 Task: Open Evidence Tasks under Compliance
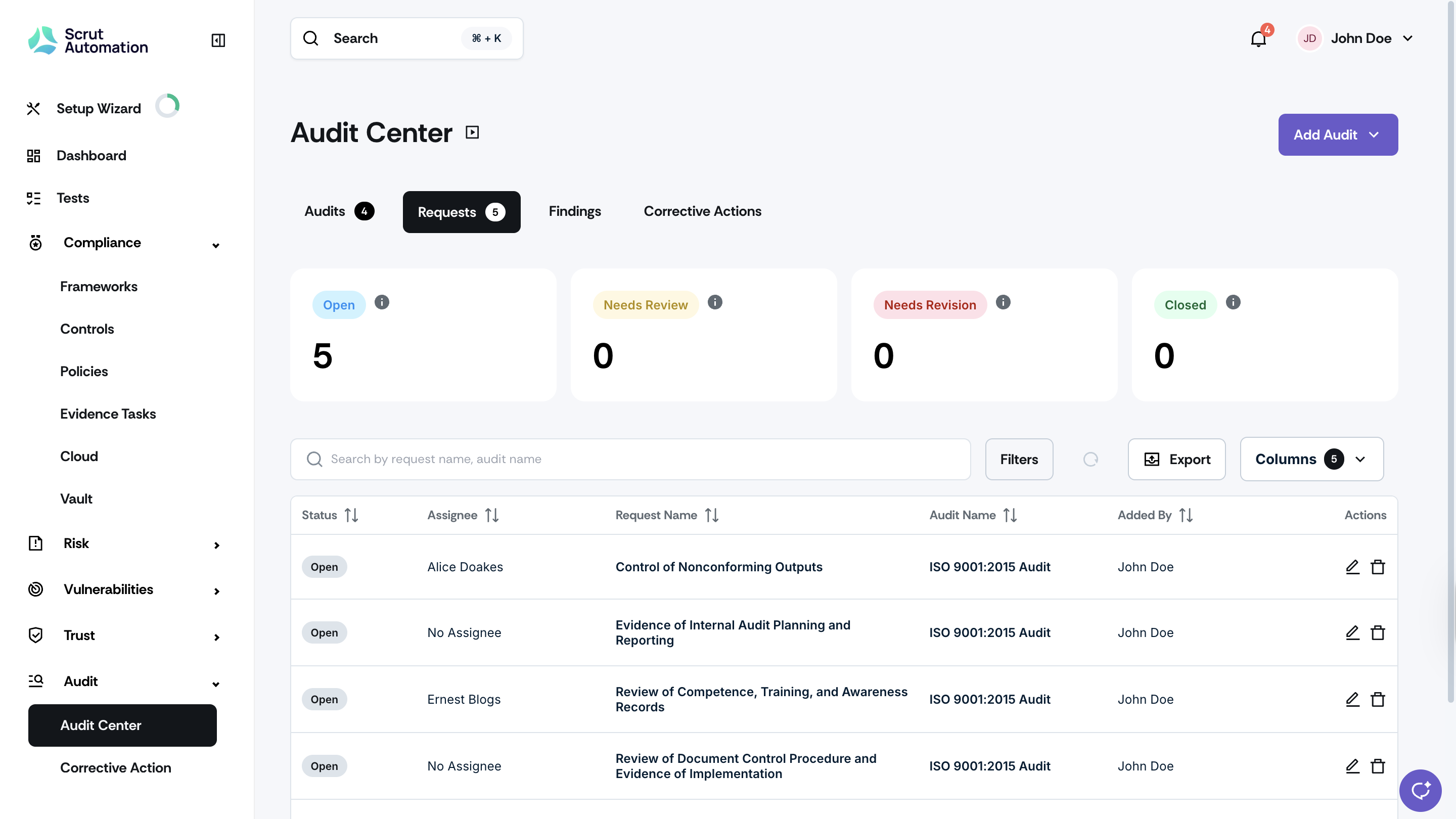tap(108, 414)
